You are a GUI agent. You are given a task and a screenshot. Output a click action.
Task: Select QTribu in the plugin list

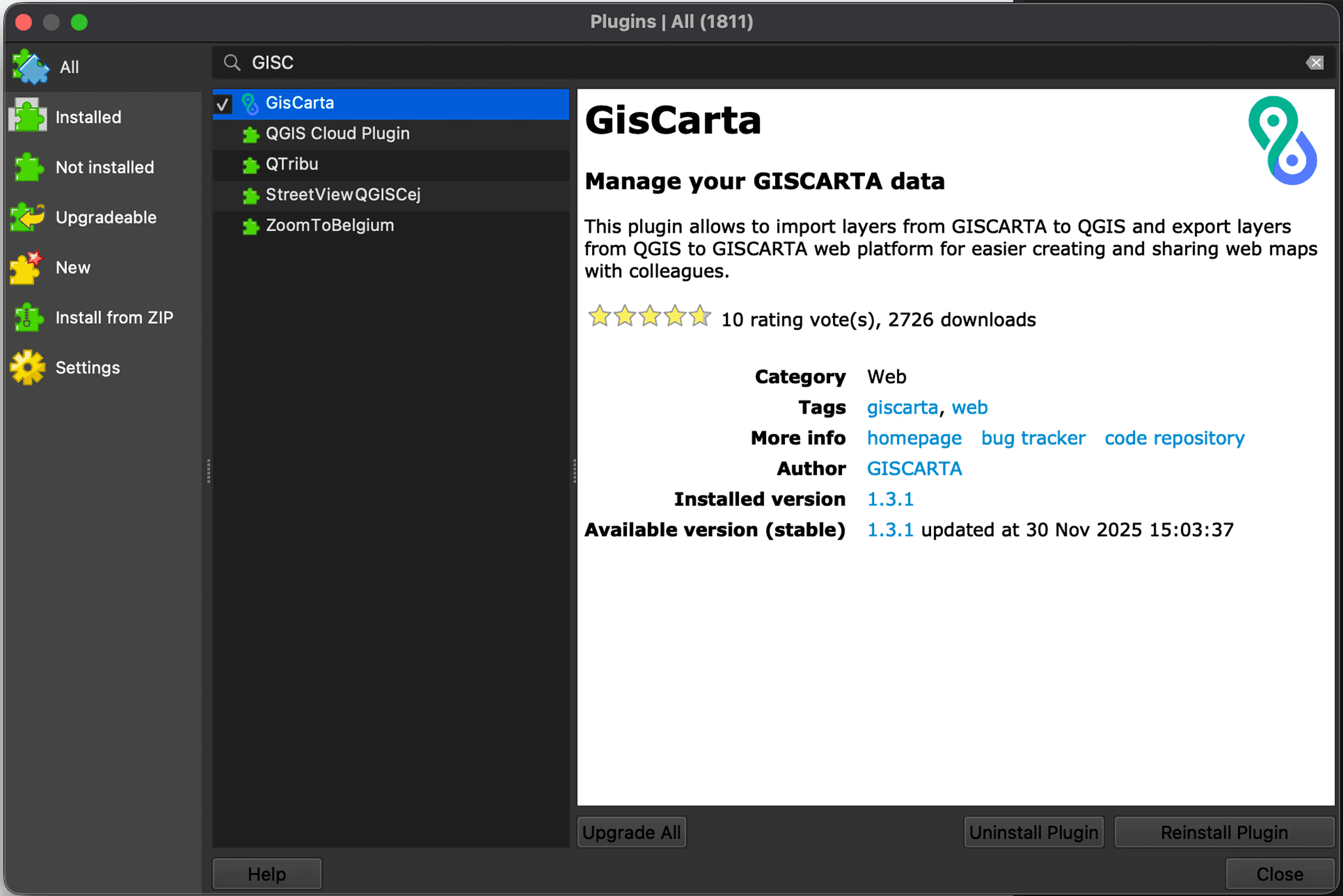pyautogui.click(x=292, y=164)
